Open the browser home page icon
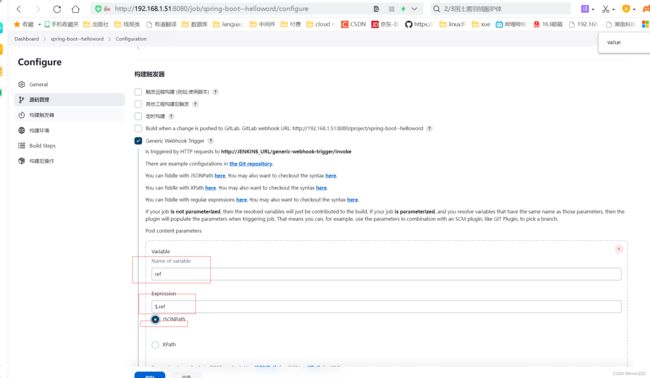The width and height of the screenshot is (650, 378). (x=75, y=9)
